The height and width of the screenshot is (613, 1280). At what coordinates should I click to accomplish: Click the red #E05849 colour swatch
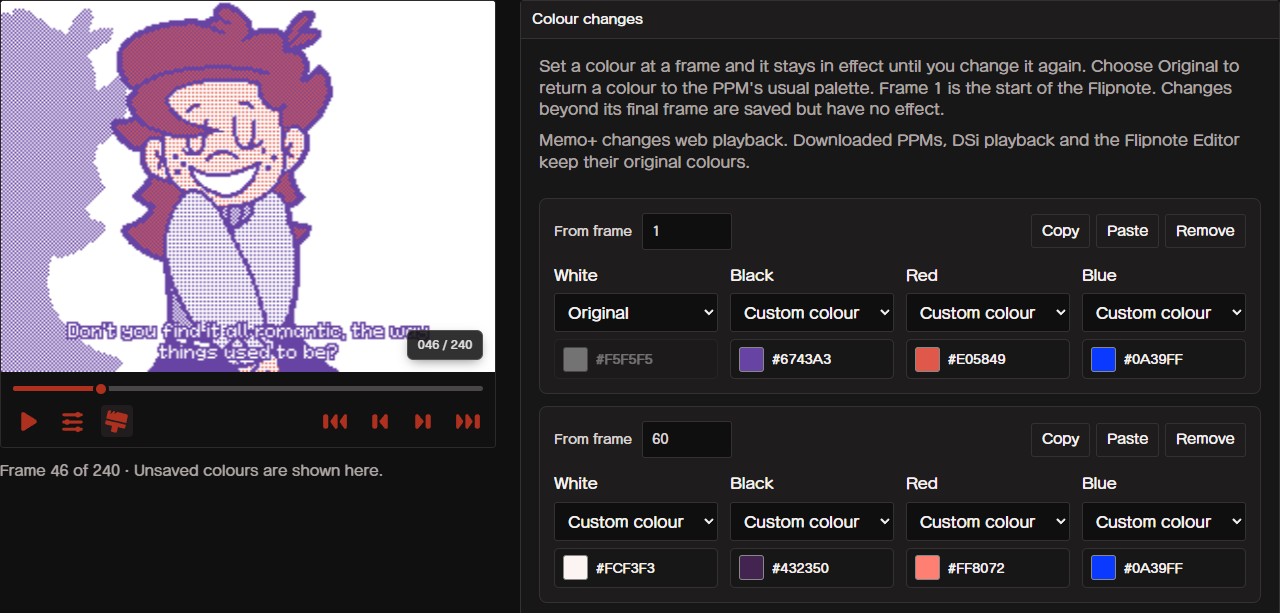[927, 359]
